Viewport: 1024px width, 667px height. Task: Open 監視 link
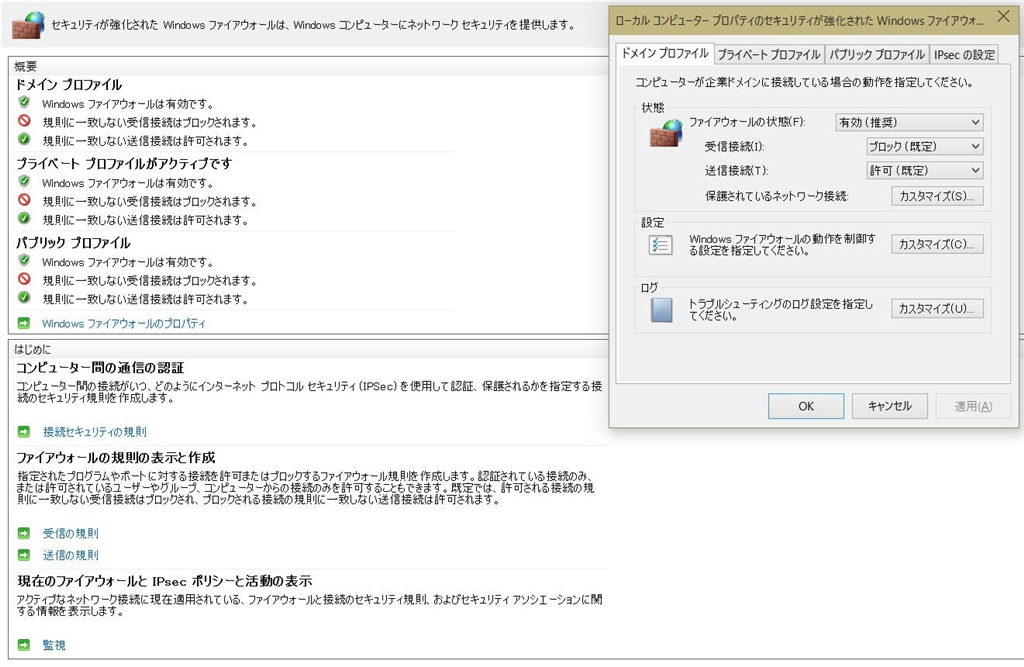(54, 645)
